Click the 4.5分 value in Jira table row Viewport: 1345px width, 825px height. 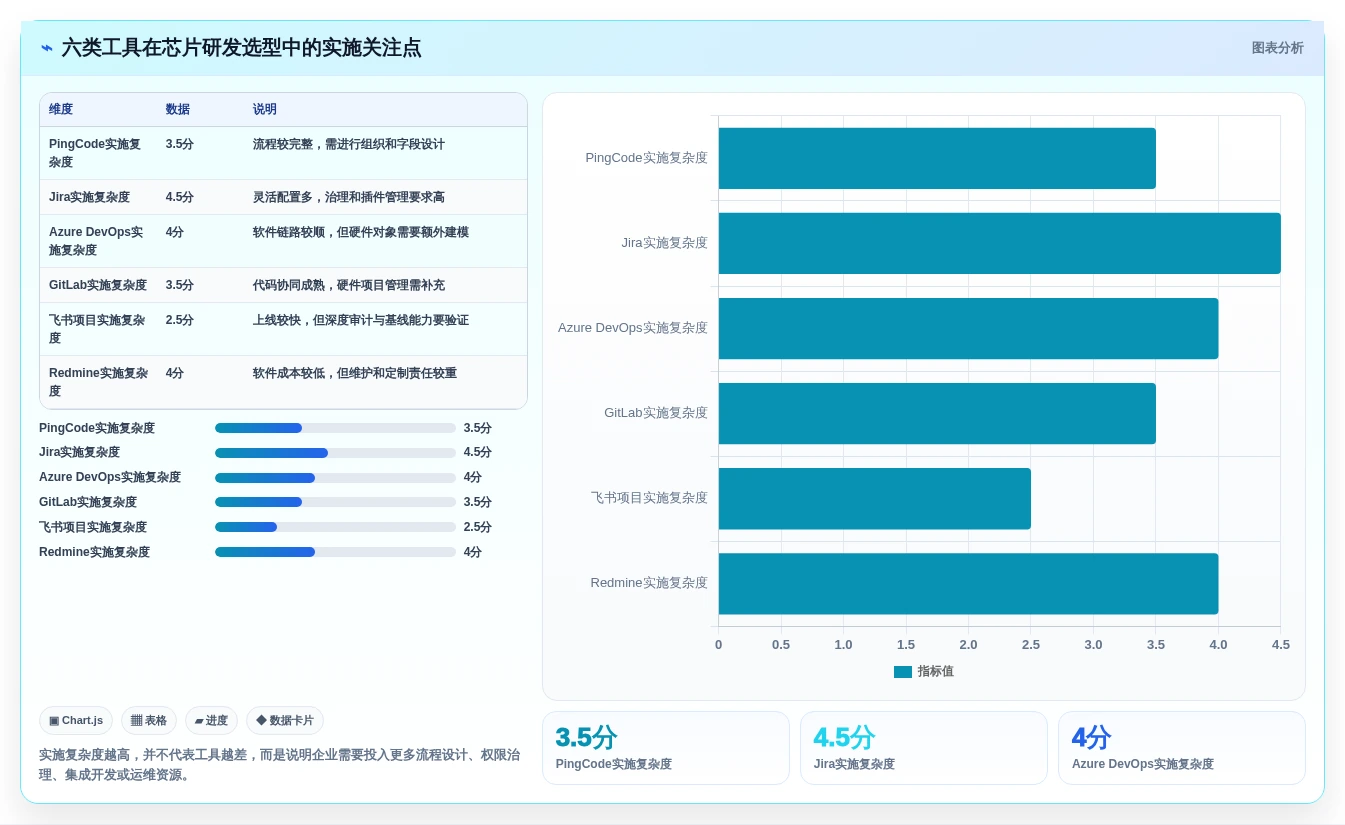coord(180,197)
